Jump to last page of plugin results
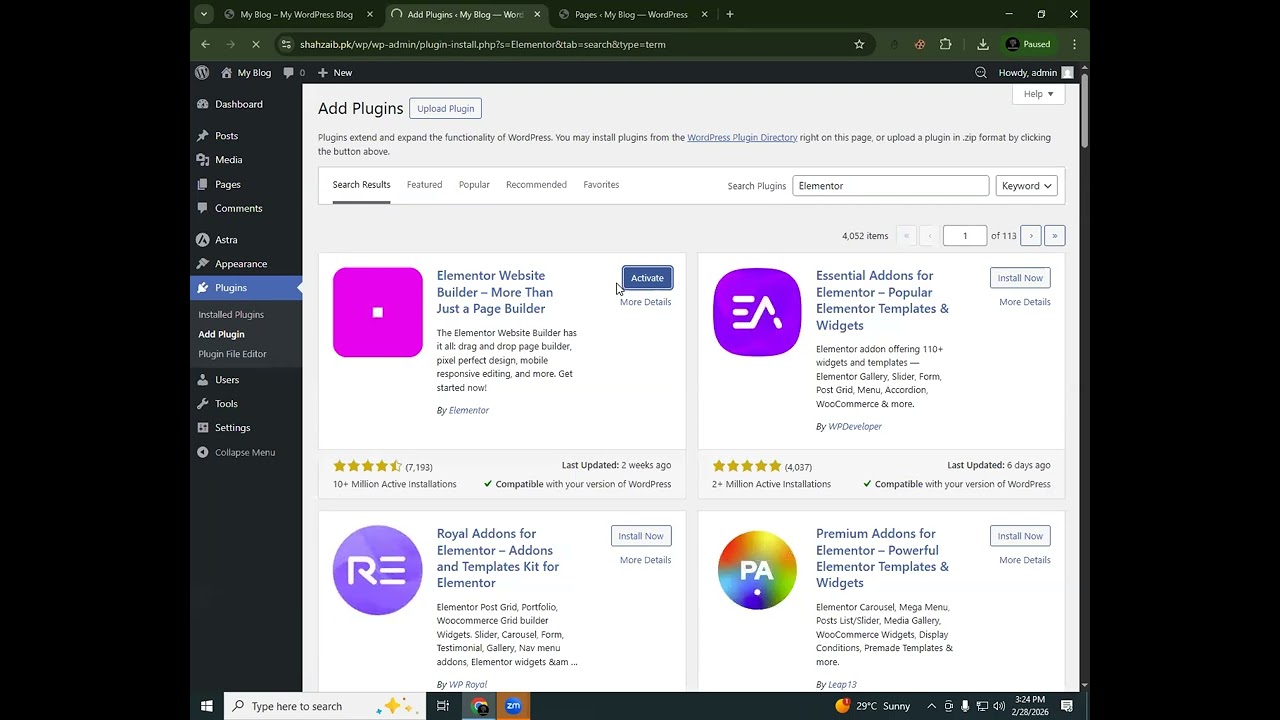The height and width of the screenshot is (720, 1280). click(1054, 236)
